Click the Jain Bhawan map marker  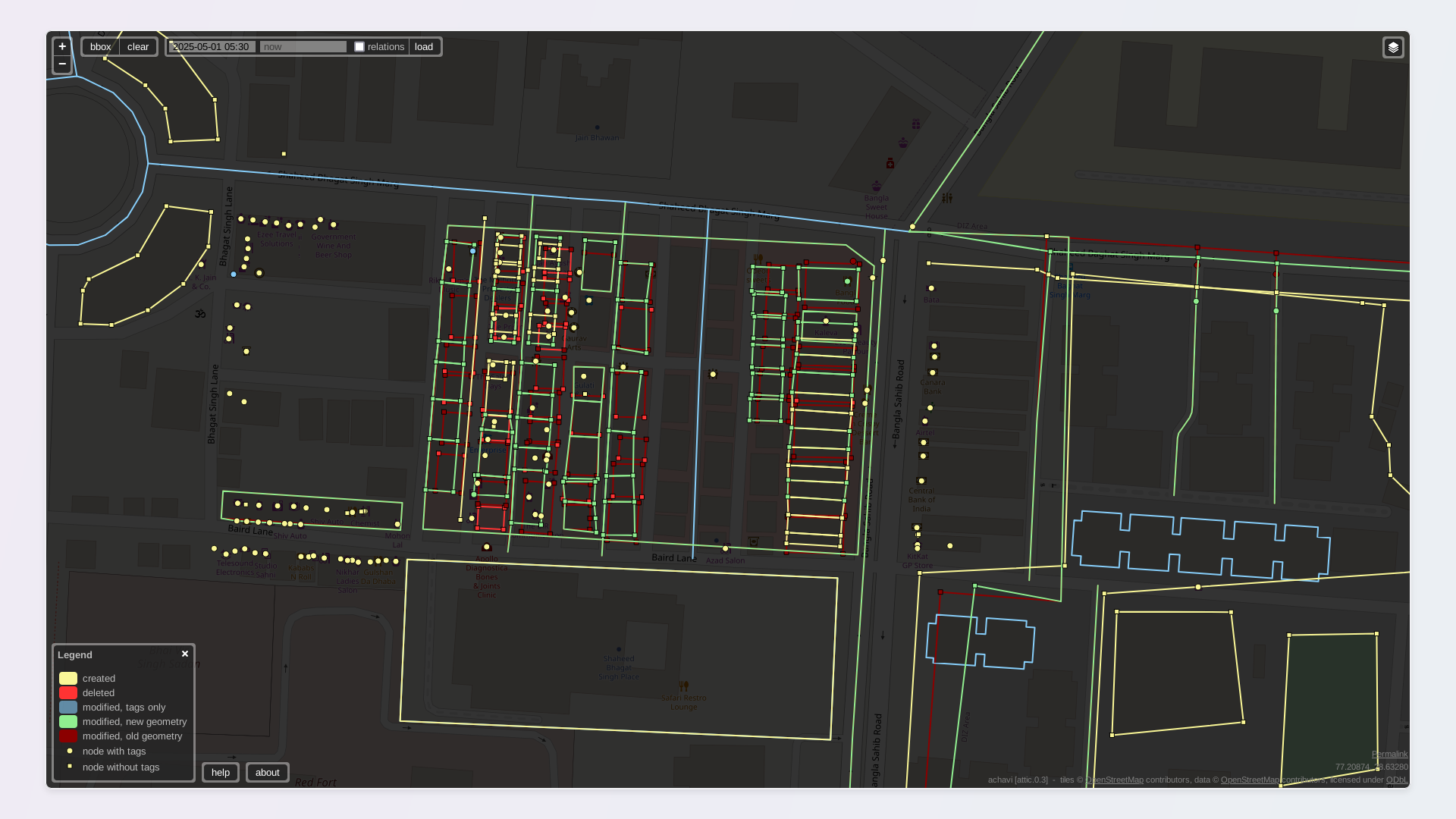click(x=597, y=127)
